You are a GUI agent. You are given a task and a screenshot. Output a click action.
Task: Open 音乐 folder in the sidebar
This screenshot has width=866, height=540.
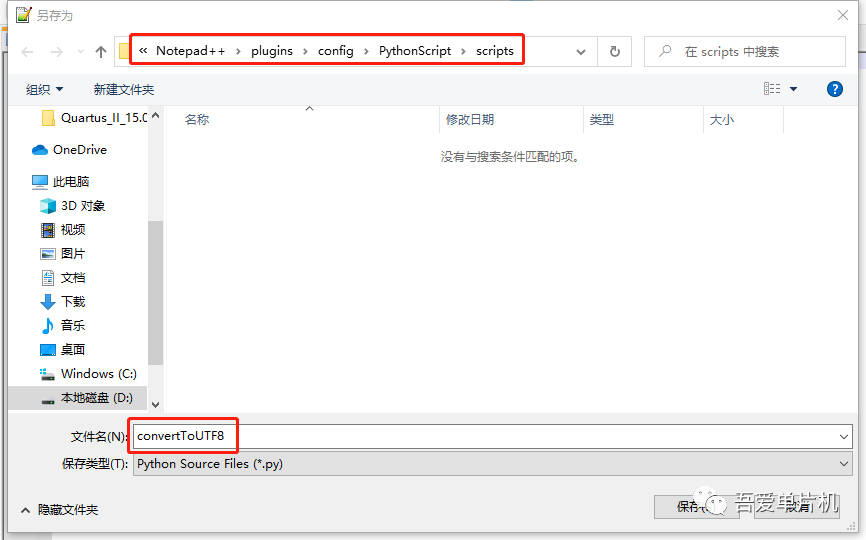[63, 325]
